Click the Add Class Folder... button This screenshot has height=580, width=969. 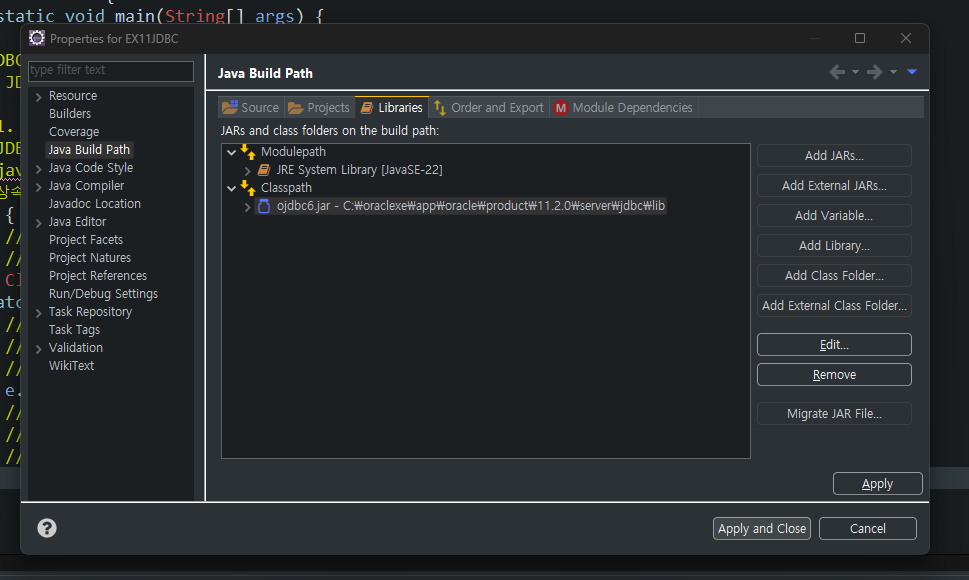pyautogui.click(x=834, y=275)
